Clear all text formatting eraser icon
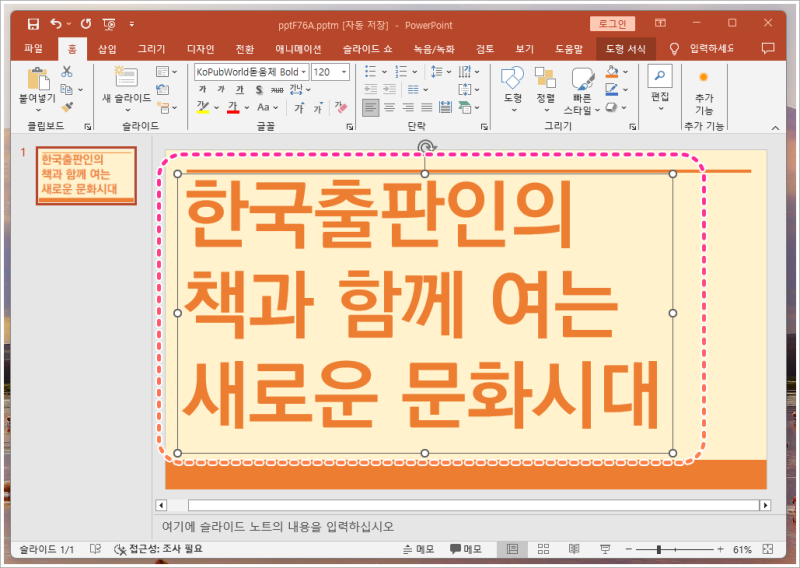The image size is (800, 568). [x=341, y=107]
